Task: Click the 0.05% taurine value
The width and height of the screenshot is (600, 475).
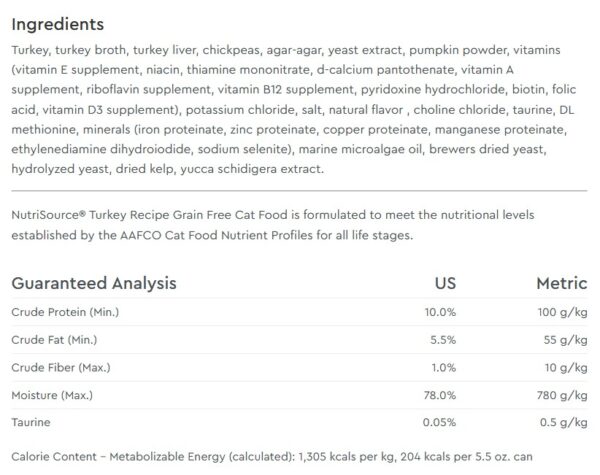Action: [439, 422]
